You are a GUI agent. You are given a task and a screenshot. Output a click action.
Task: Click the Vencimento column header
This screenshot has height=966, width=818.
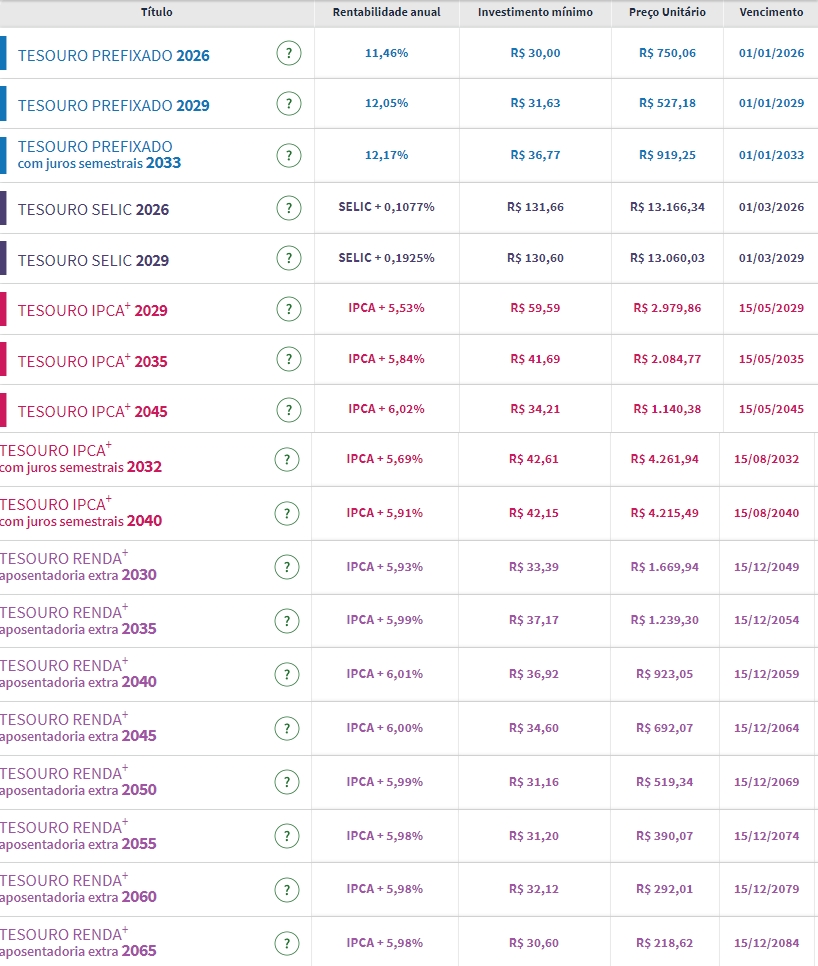tap(770, 12)
